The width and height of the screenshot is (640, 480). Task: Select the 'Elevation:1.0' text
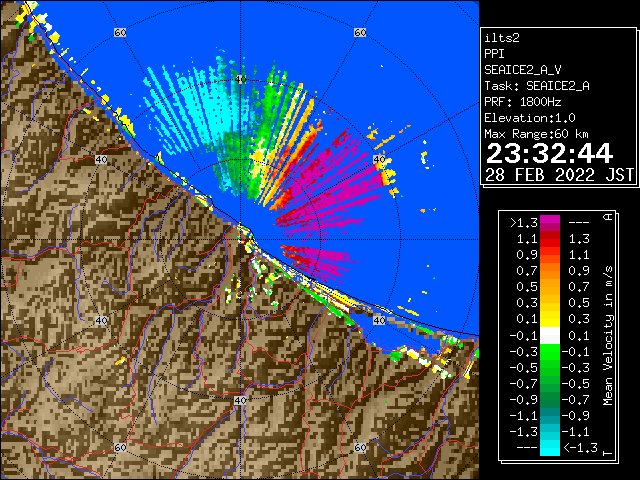click(530, 118)
